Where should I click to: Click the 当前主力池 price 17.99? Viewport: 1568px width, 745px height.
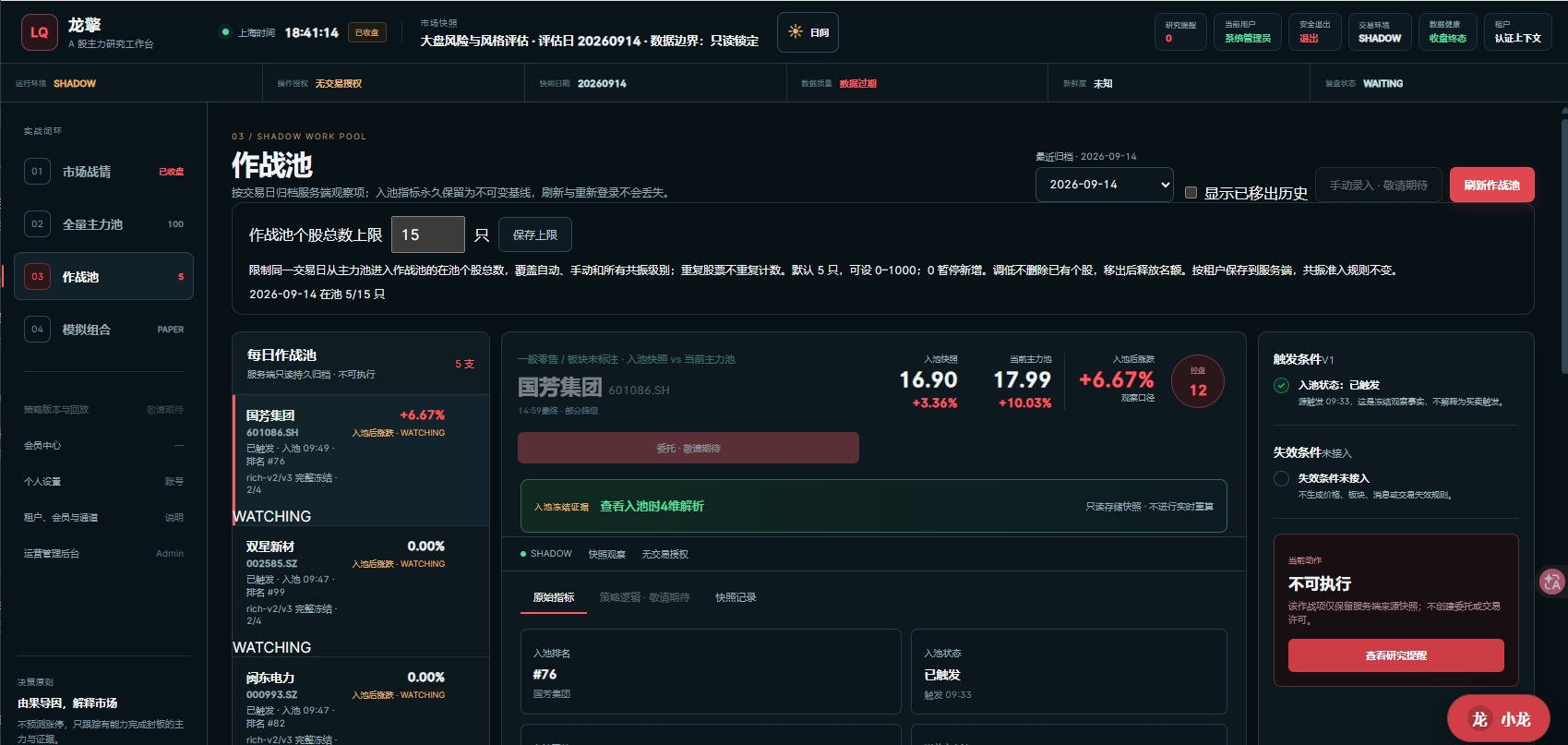click(x=1022, y=379)
